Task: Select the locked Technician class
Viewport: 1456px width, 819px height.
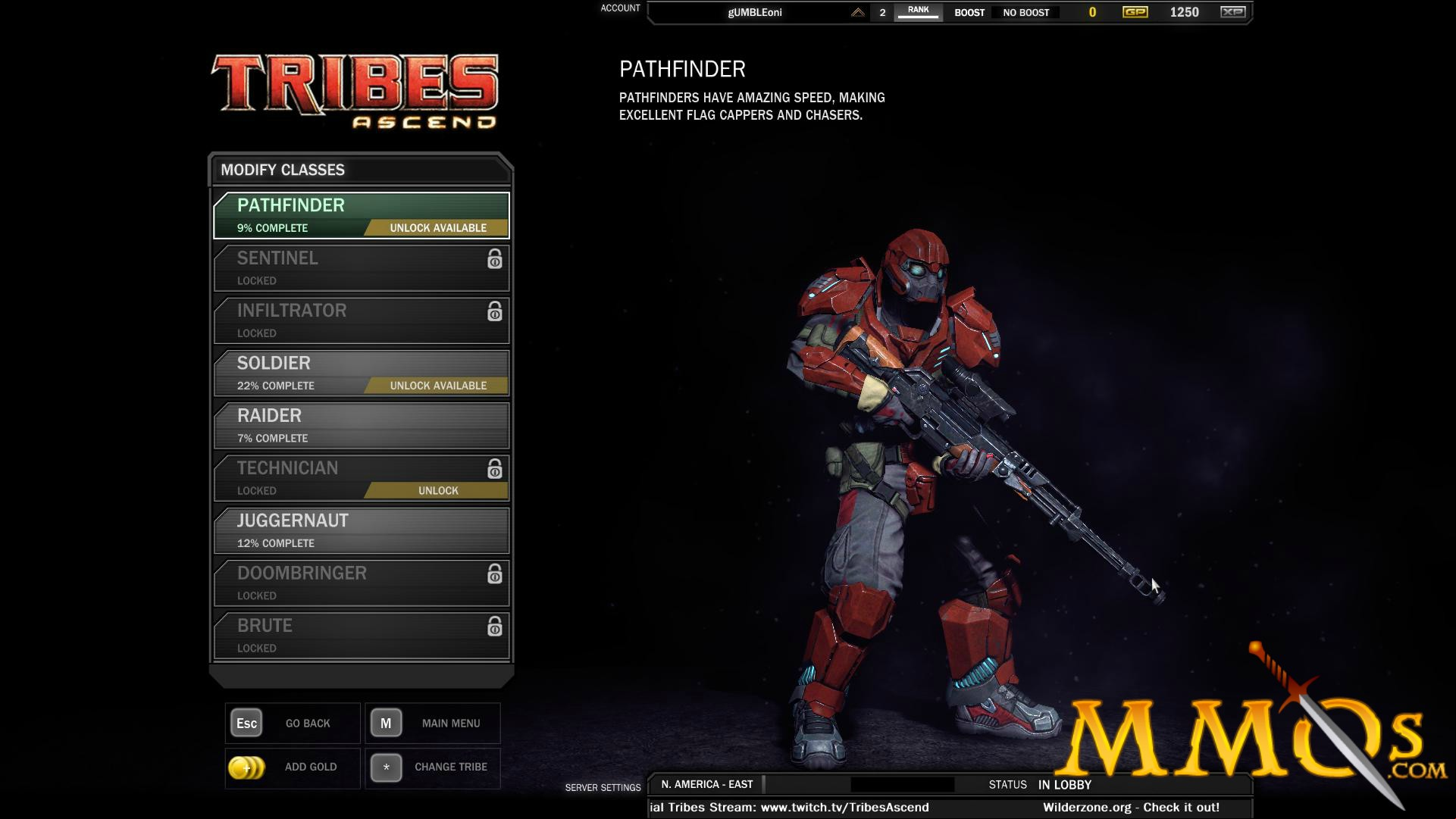Action: coord(362,478)
